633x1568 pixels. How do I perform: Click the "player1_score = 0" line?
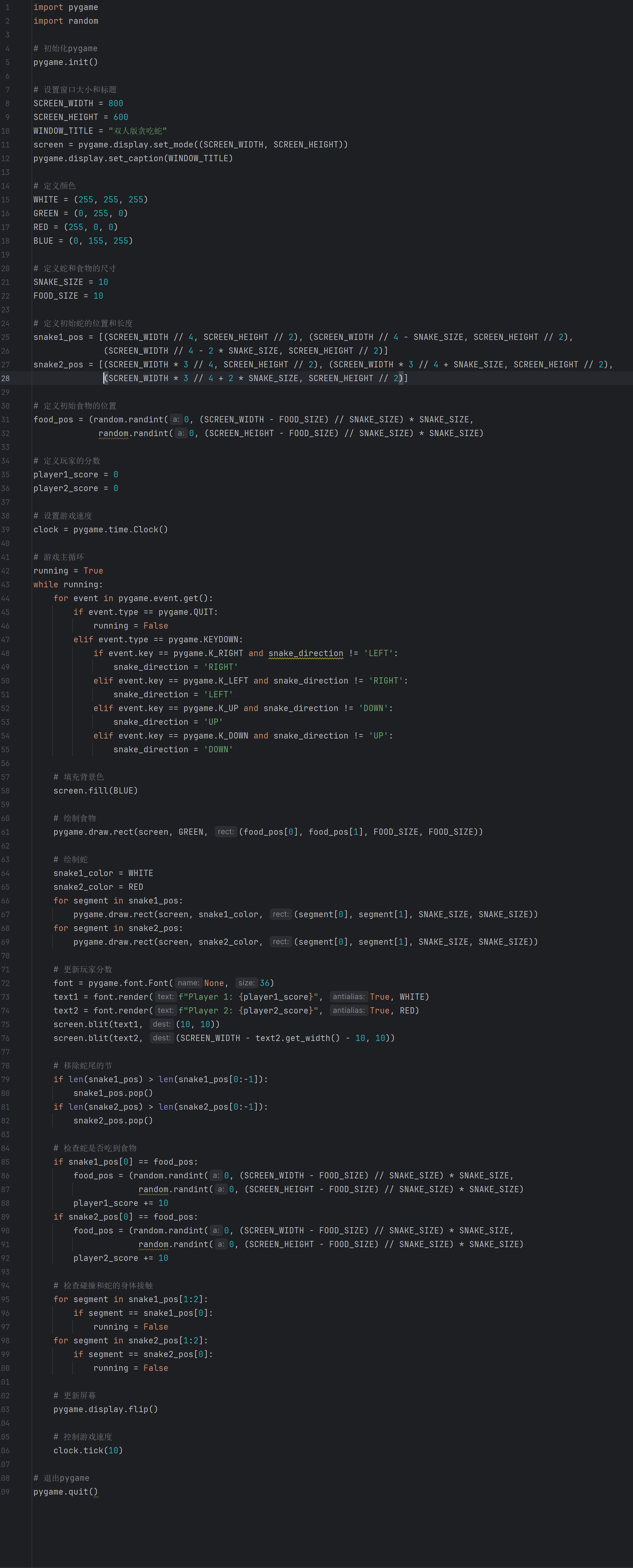pos(76,475)
